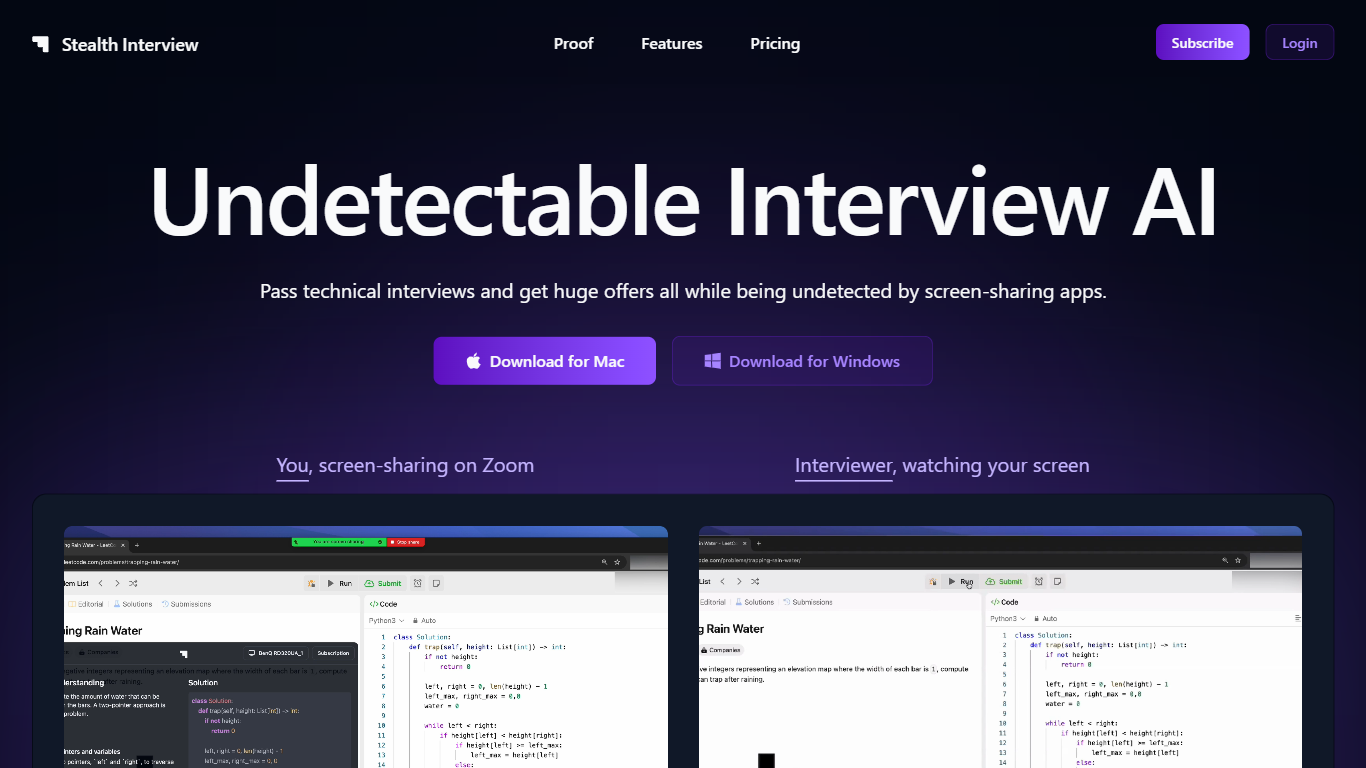
Task: Click the bookmark star in Interviewer preview
Action: [1238, 560]
